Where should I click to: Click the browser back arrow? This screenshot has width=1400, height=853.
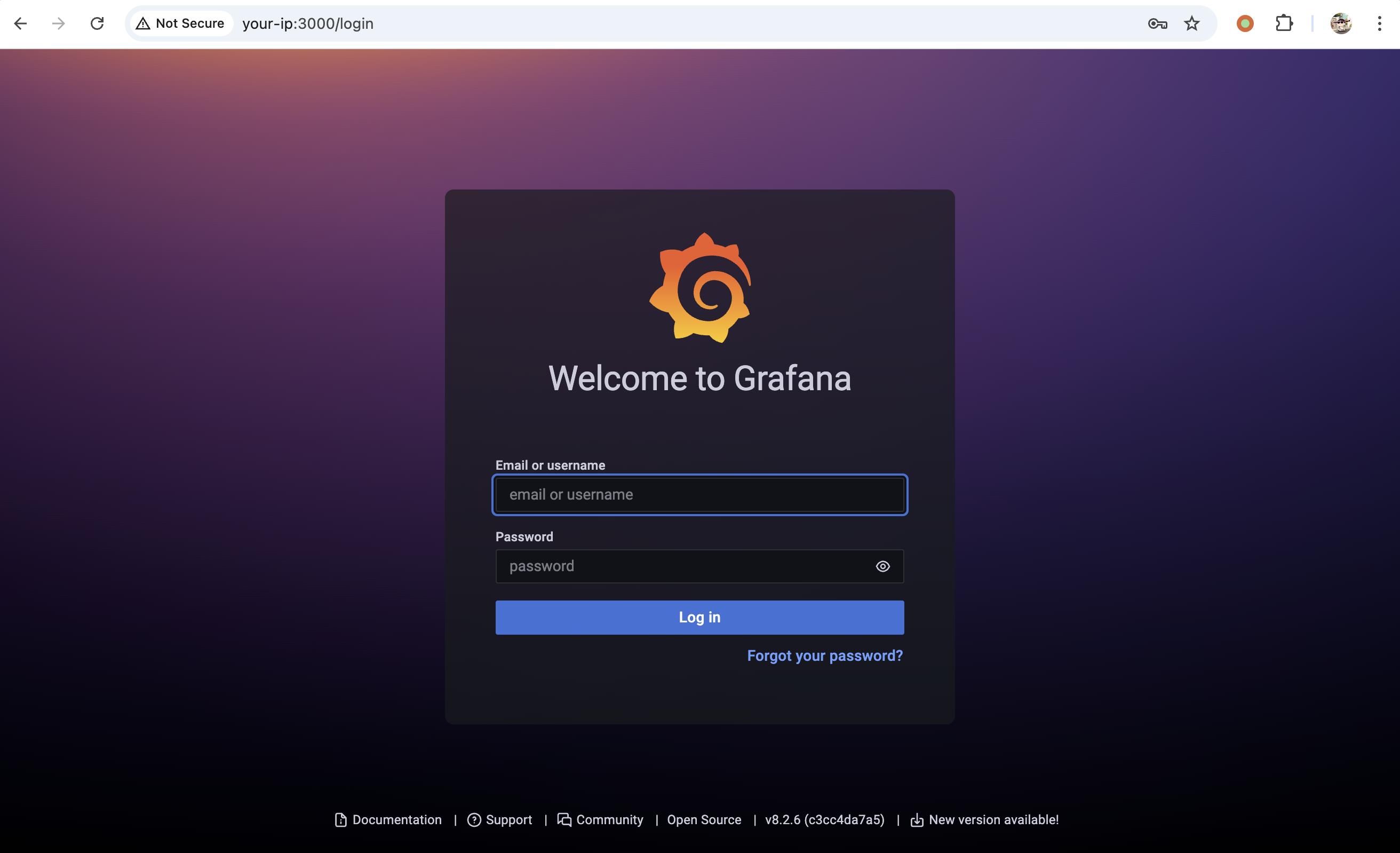tap(20, 23)
